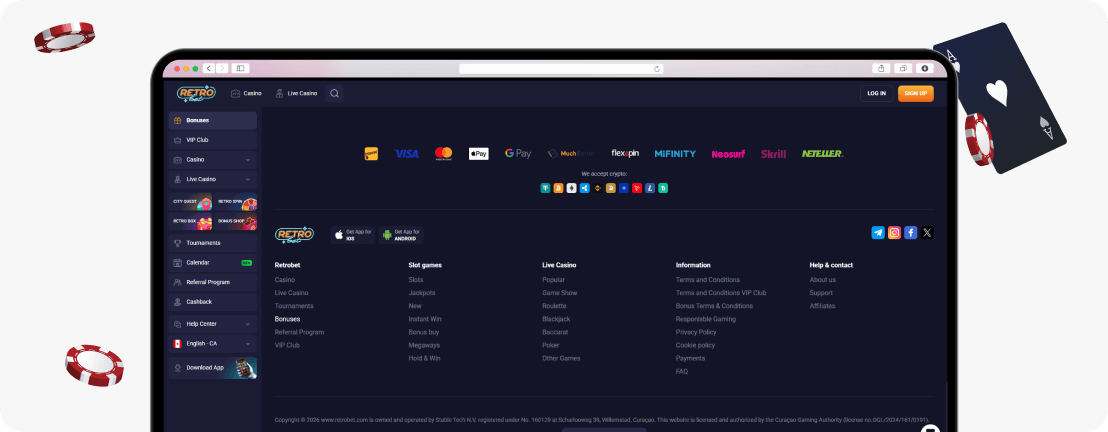
Task: Open Cashback in the sidebar
Action: [x=213, y=302]
